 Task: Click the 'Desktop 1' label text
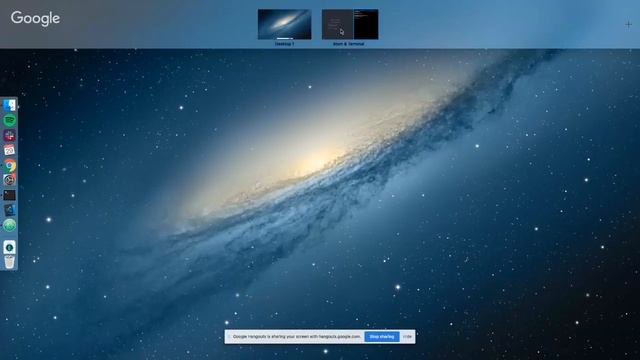click(x=284, y=44)
